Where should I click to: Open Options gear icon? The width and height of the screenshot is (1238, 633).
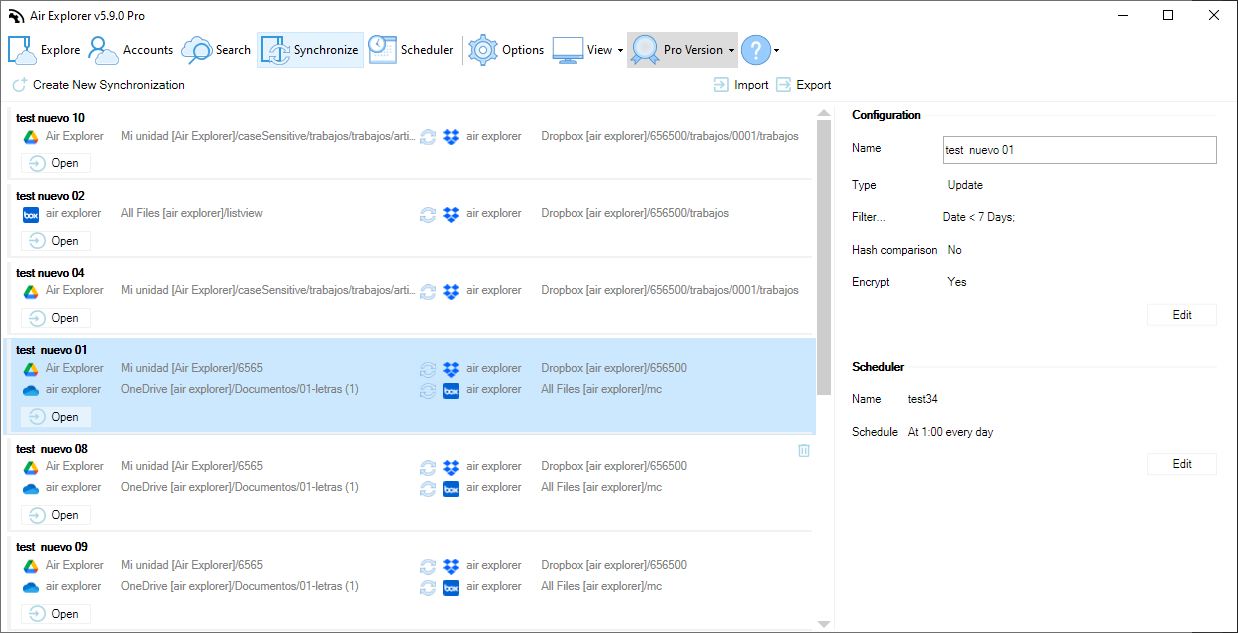point(483,50)
